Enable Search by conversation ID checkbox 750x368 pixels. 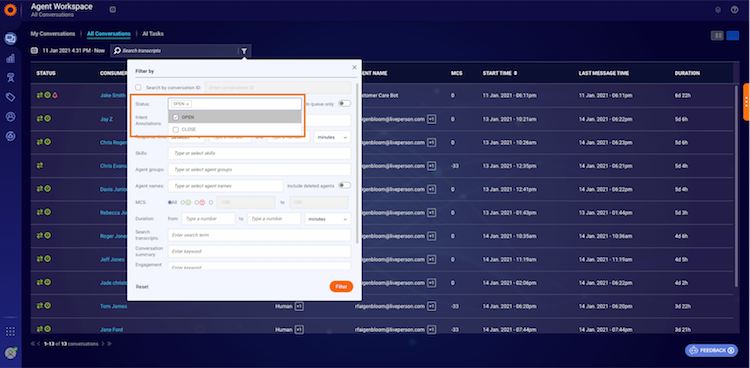[x=138, y=88]
